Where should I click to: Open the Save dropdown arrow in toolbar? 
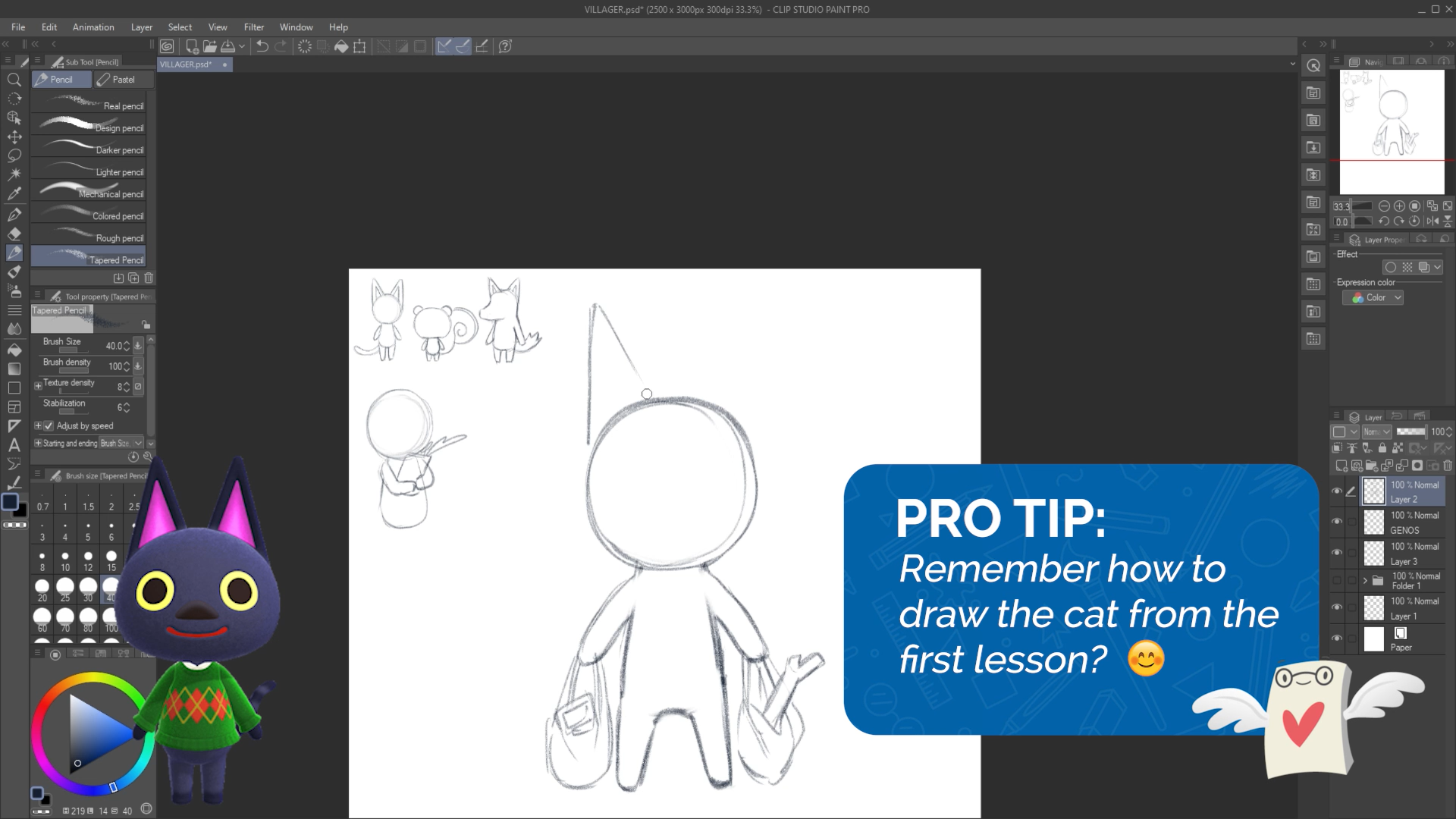tap(242, 46)
